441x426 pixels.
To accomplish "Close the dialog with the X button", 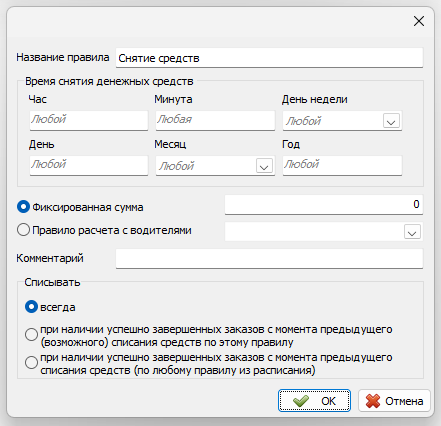I will (x=419, y=21).
